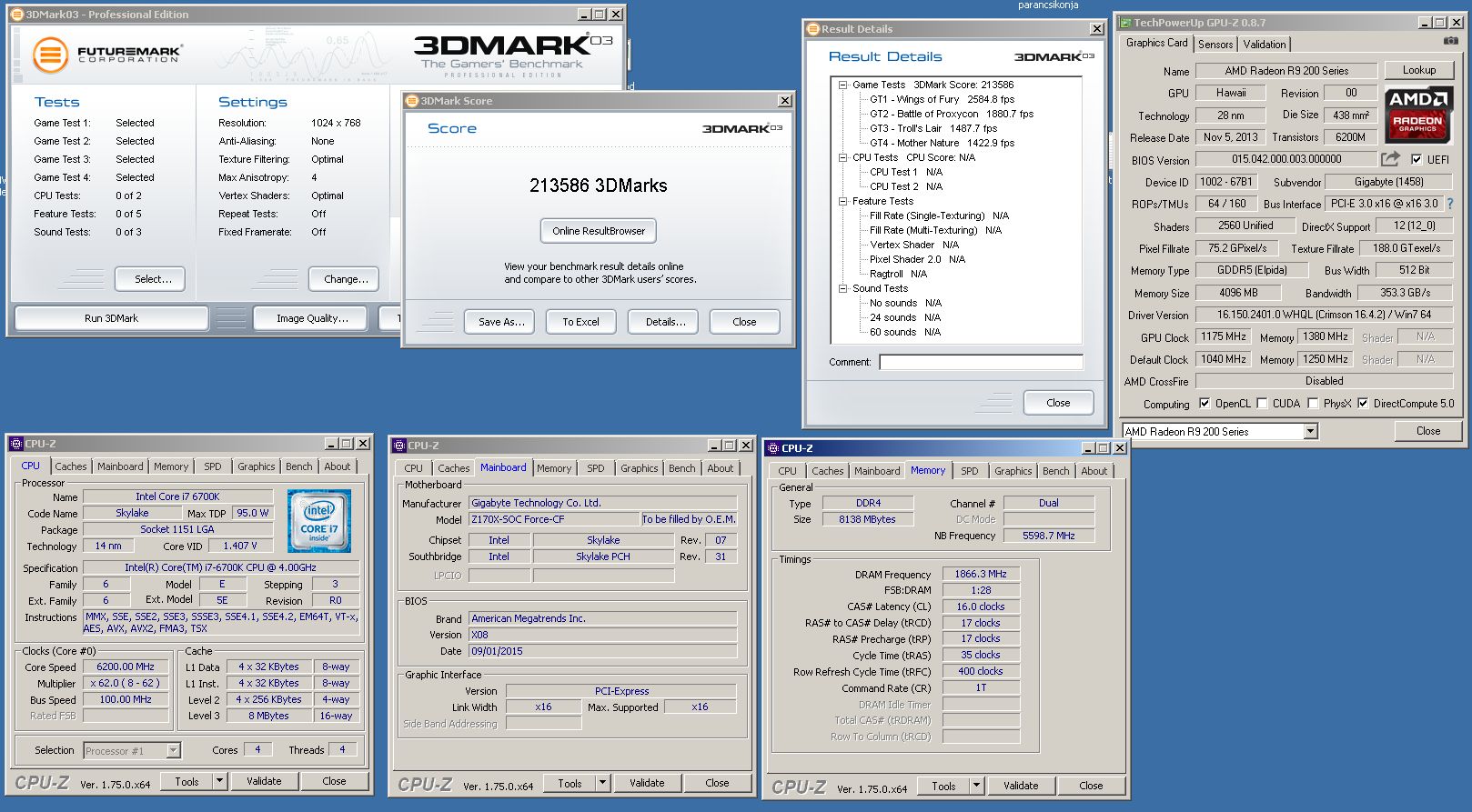Screen dimensions: 1472x812
Task: Collapse the Feature Tests tree node
Action: pos(843,201)
